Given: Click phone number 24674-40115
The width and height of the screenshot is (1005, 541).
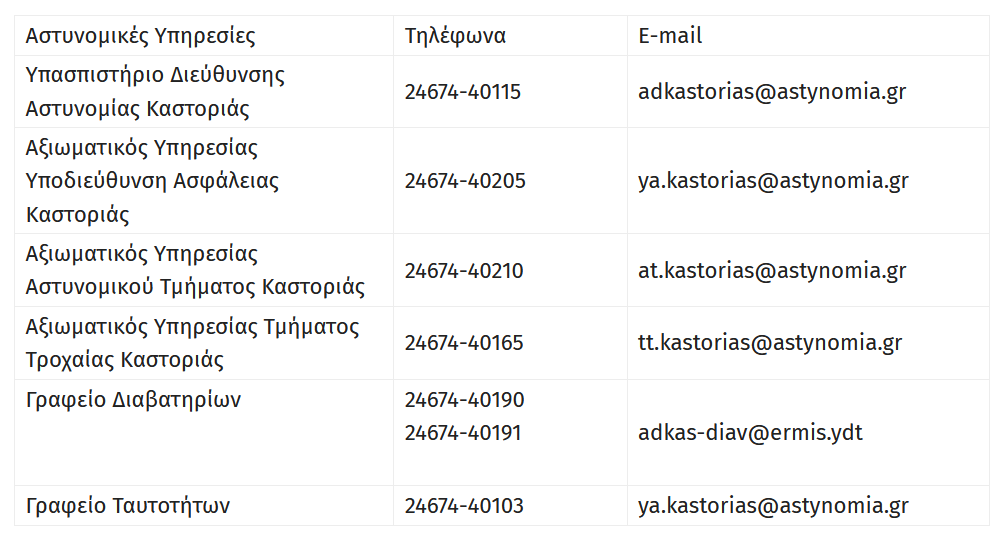Looking at the screenshot, I should point(463,92).
